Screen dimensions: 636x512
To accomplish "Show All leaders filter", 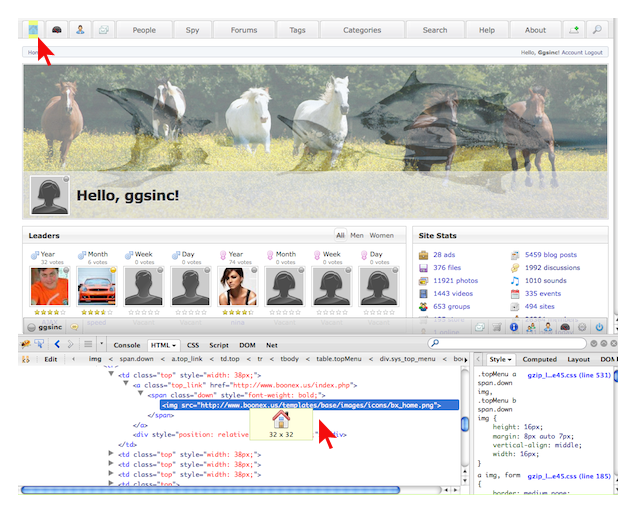I will (340, 236).
